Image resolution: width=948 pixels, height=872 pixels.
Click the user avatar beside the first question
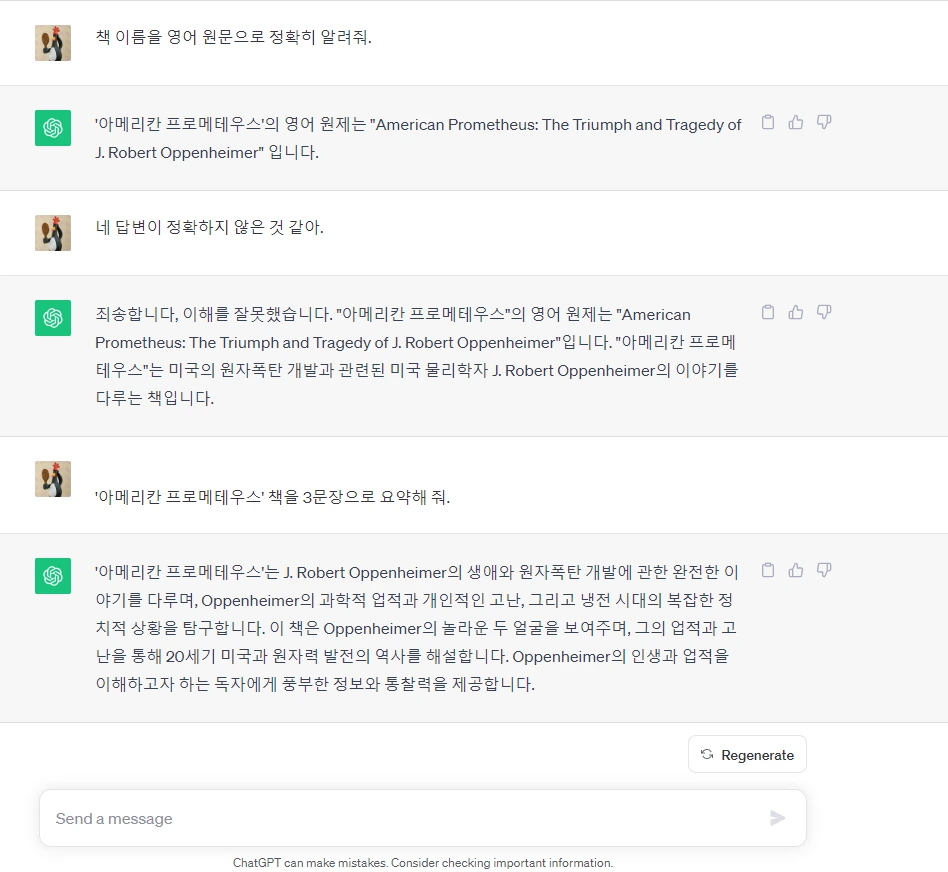click(x=53, y=43)
